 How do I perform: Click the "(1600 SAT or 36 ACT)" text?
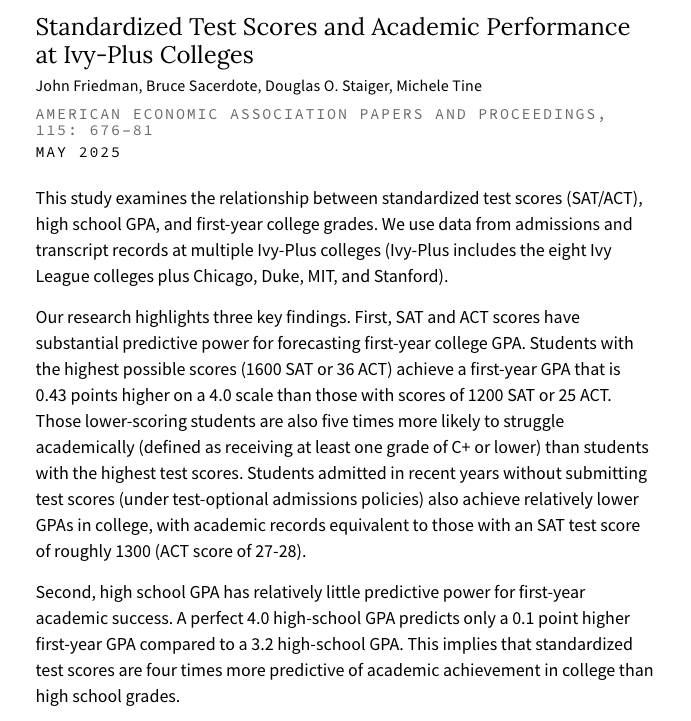click(317, 369)
